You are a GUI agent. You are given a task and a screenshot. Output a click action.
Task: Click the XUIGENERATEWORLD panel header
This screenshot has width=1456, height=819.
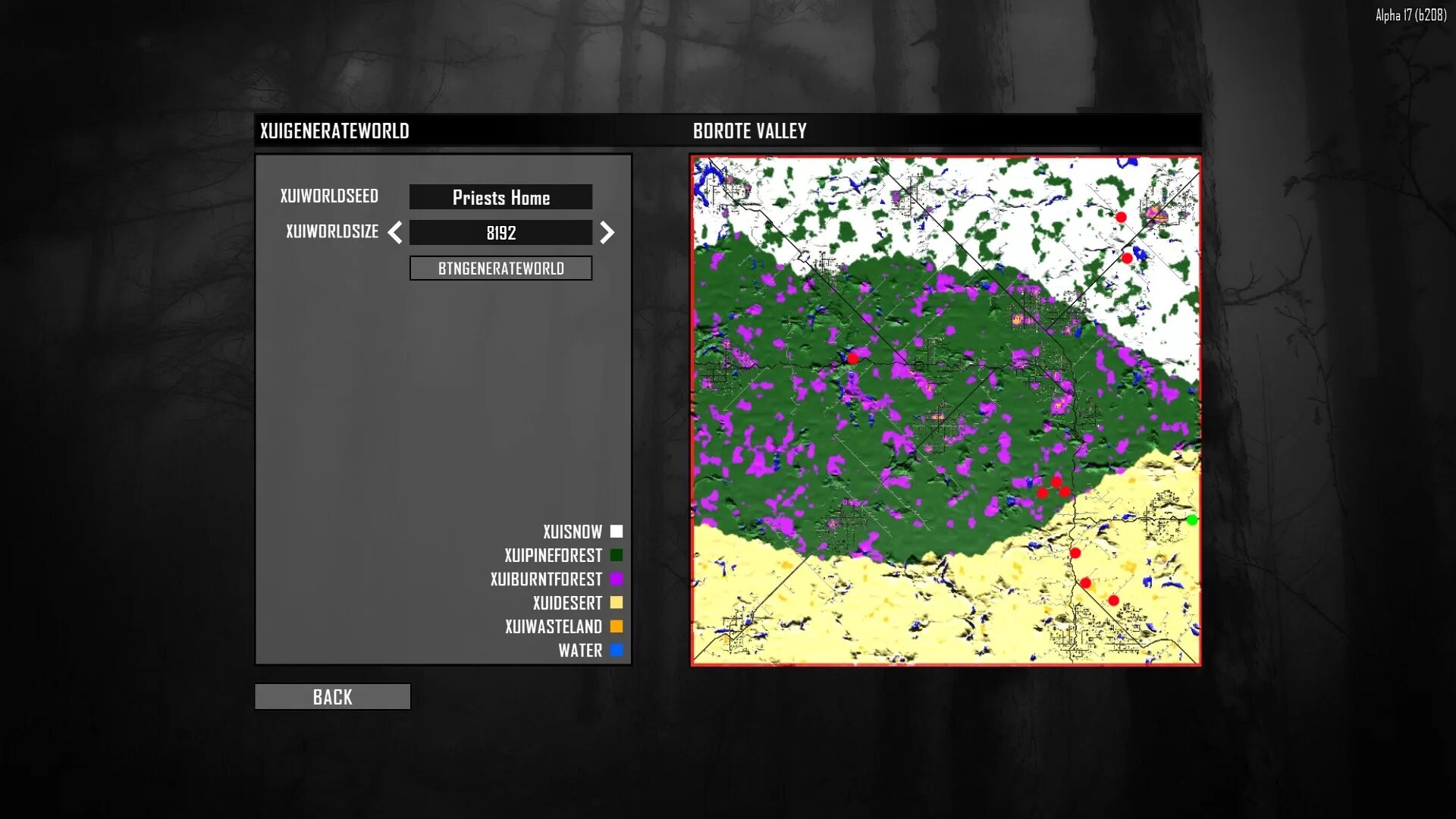(334, 131)
